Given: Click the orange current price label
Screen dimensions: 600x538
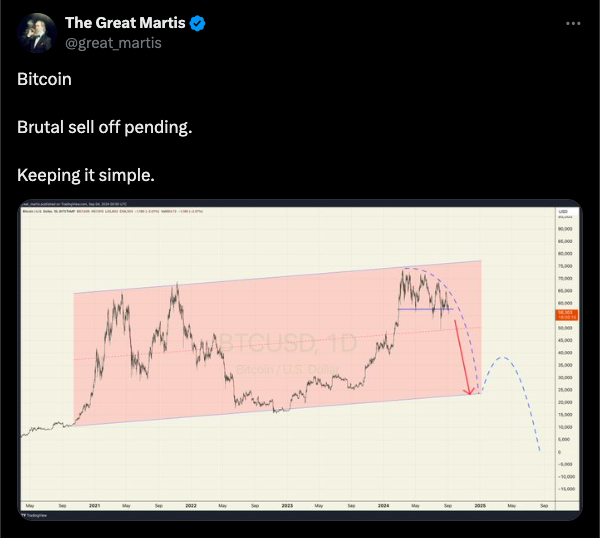Looking at the screenshot, I should [566, 315].
